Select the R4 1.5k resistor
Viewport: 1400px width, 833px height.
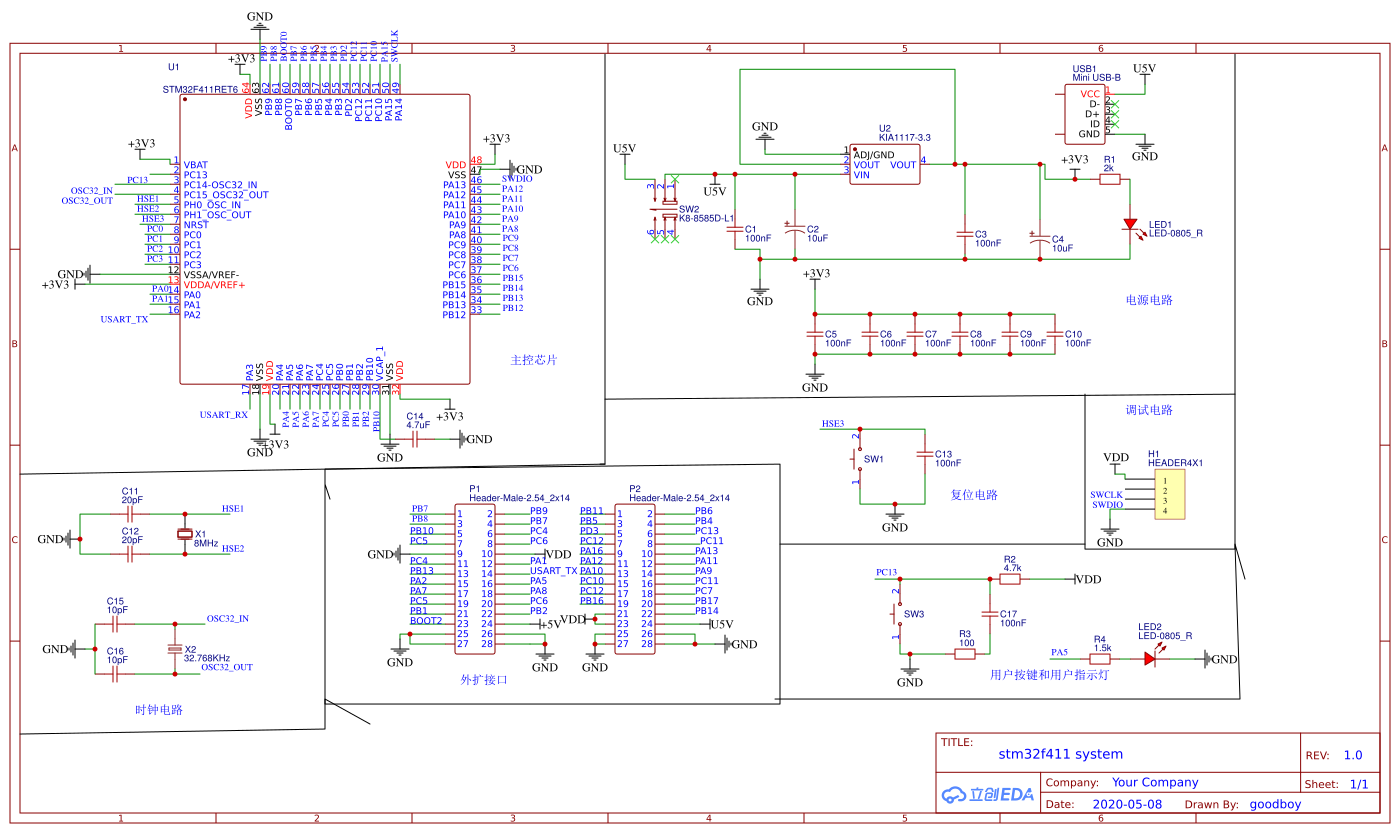pyautogui.click(x=1101, y=659)
